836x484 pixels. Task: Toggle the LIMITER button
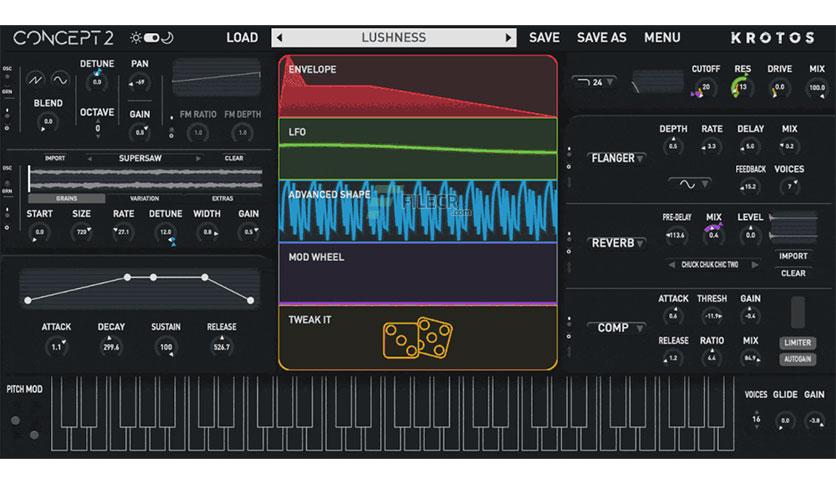tap(797, 343)
